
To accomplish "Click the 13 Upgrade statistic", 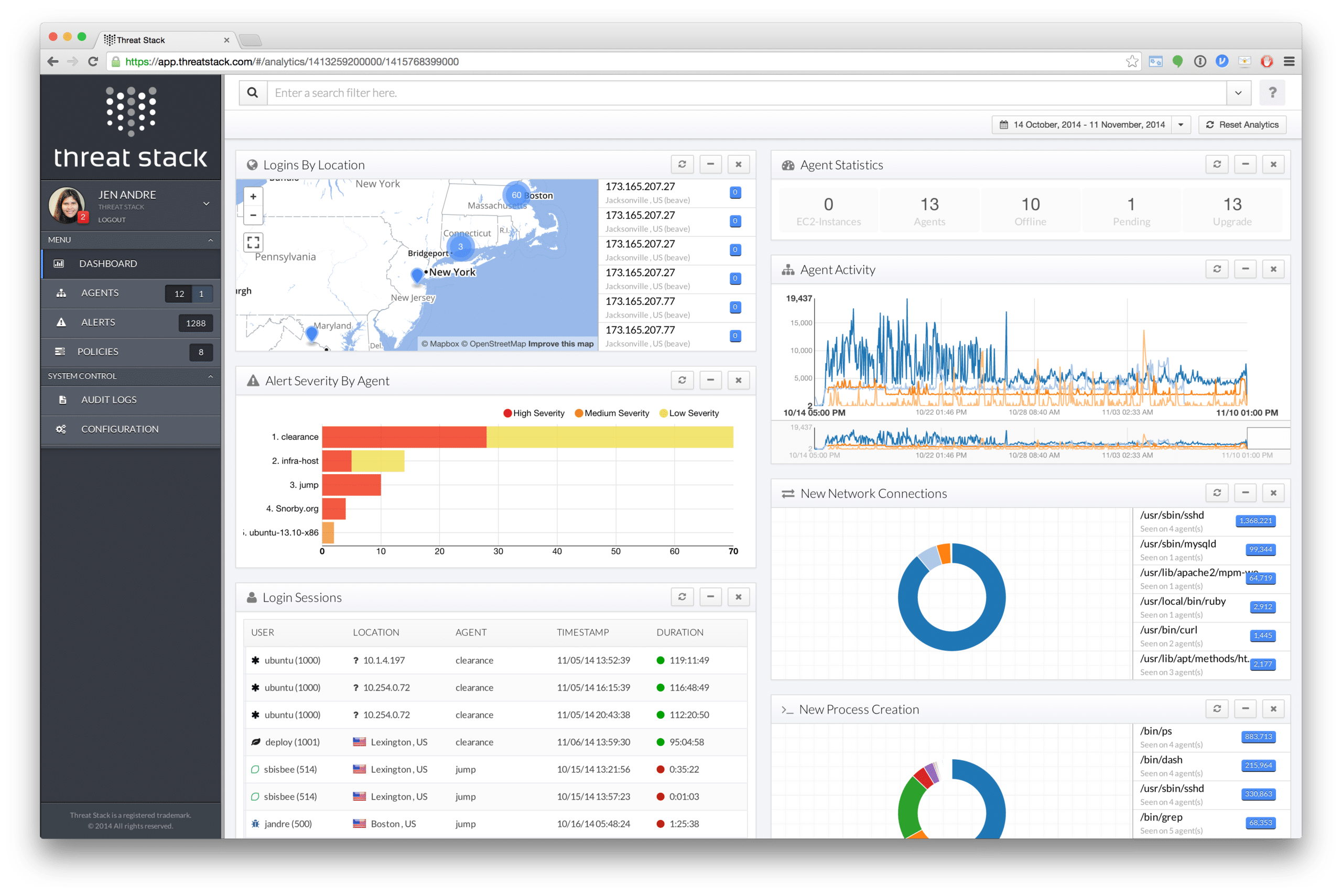I will point(1232,211).
